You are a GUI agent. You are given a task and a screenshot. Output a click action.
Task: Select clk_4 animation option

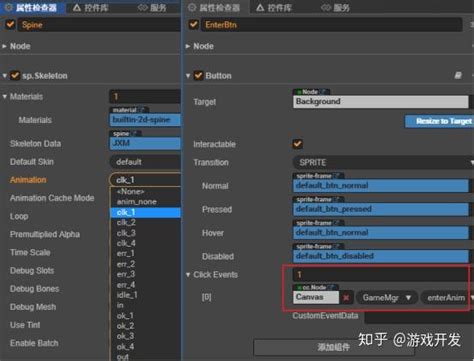click(x=146, y=243)
